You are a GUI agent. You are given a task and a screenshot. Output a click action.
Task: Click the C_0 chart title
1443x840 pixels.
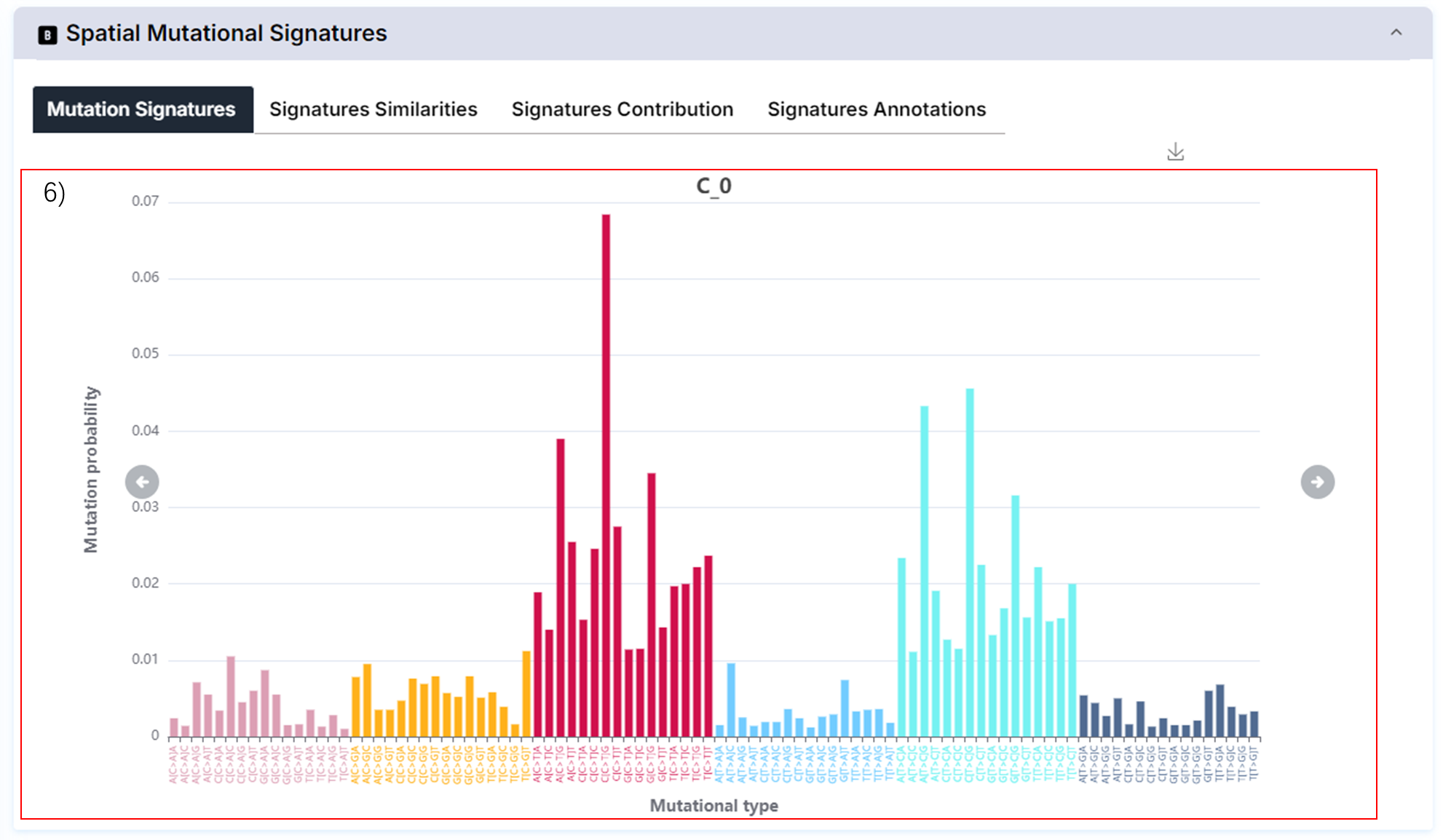tap(713, 186)
